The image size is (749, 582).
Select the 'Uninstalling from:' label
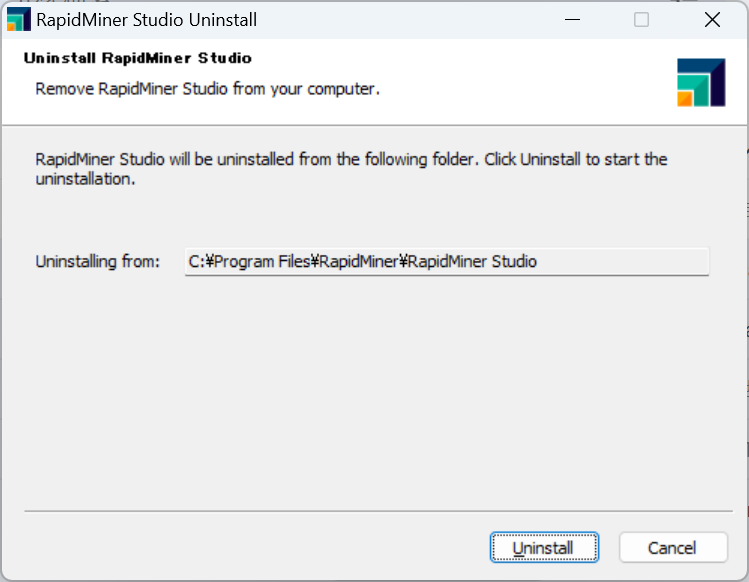97,262
